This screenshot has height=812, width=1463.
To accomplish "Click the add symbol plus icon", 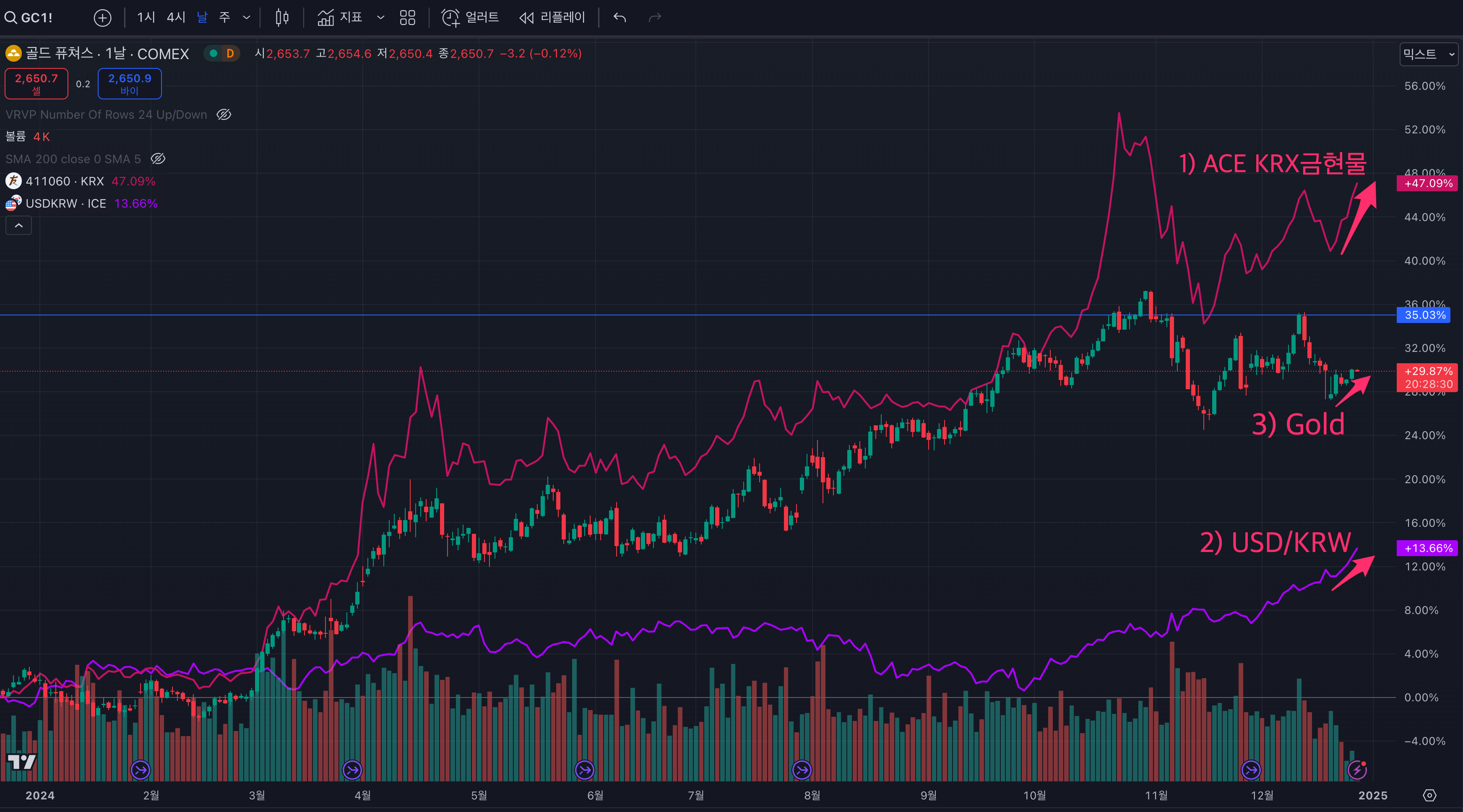I will coord(102,18).
